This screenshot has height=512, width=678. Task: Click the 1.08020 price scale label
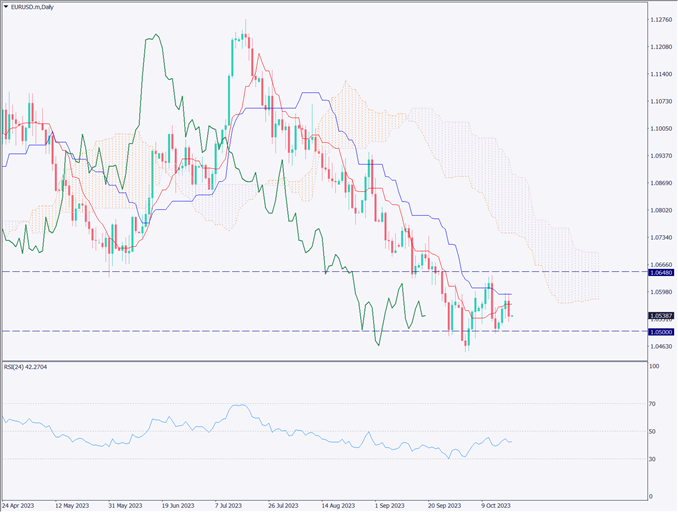click(661, 210)
